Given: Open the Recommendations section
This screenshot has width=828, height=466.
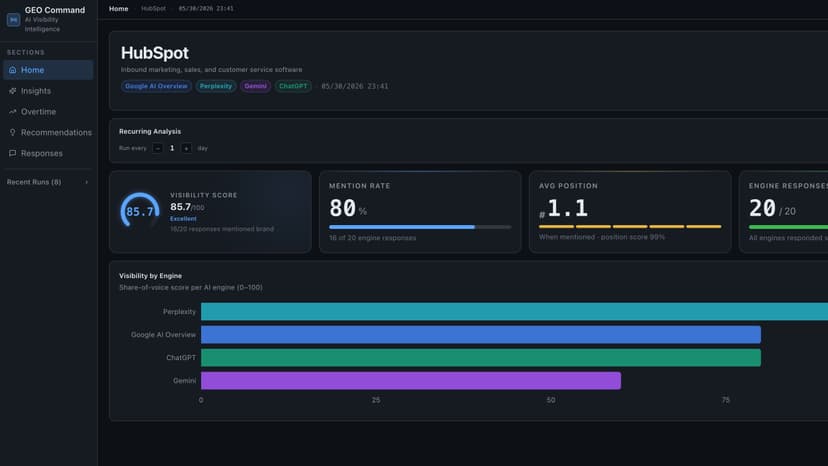Looking at the screenshot, I should click(48, 132).
